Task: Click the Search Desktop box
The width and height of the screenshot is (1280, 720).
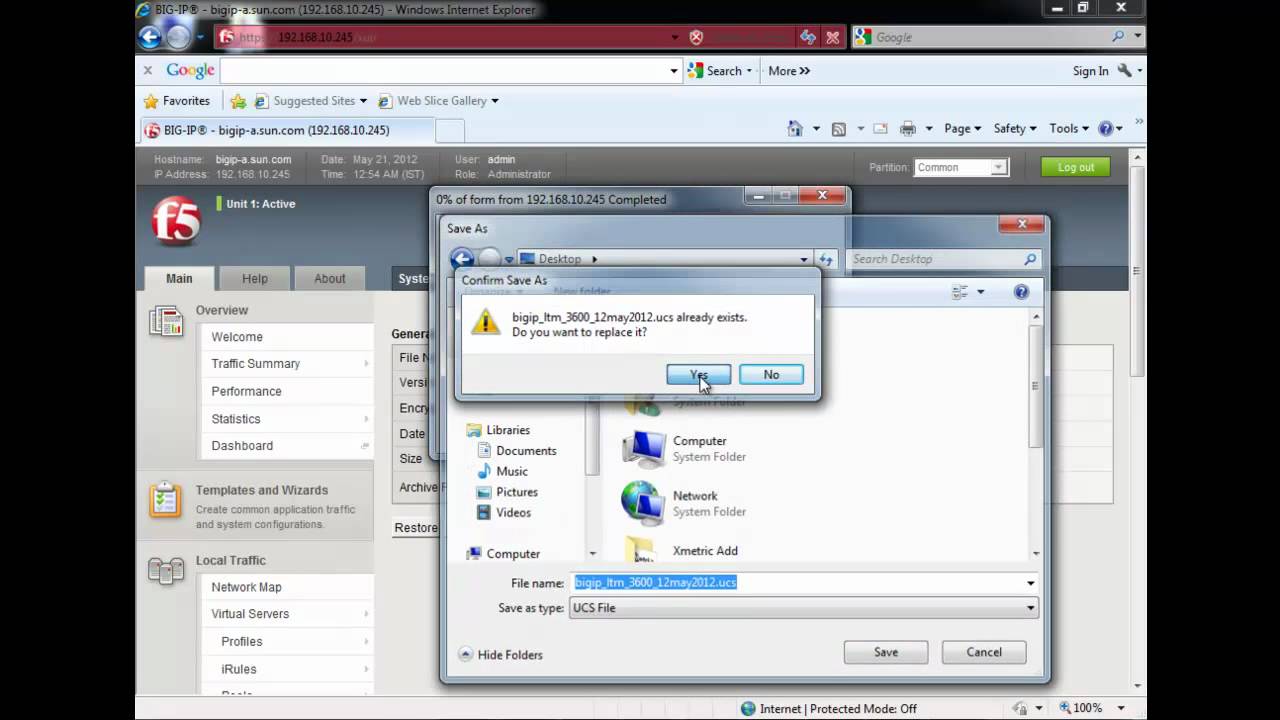Action: (944, 259)
